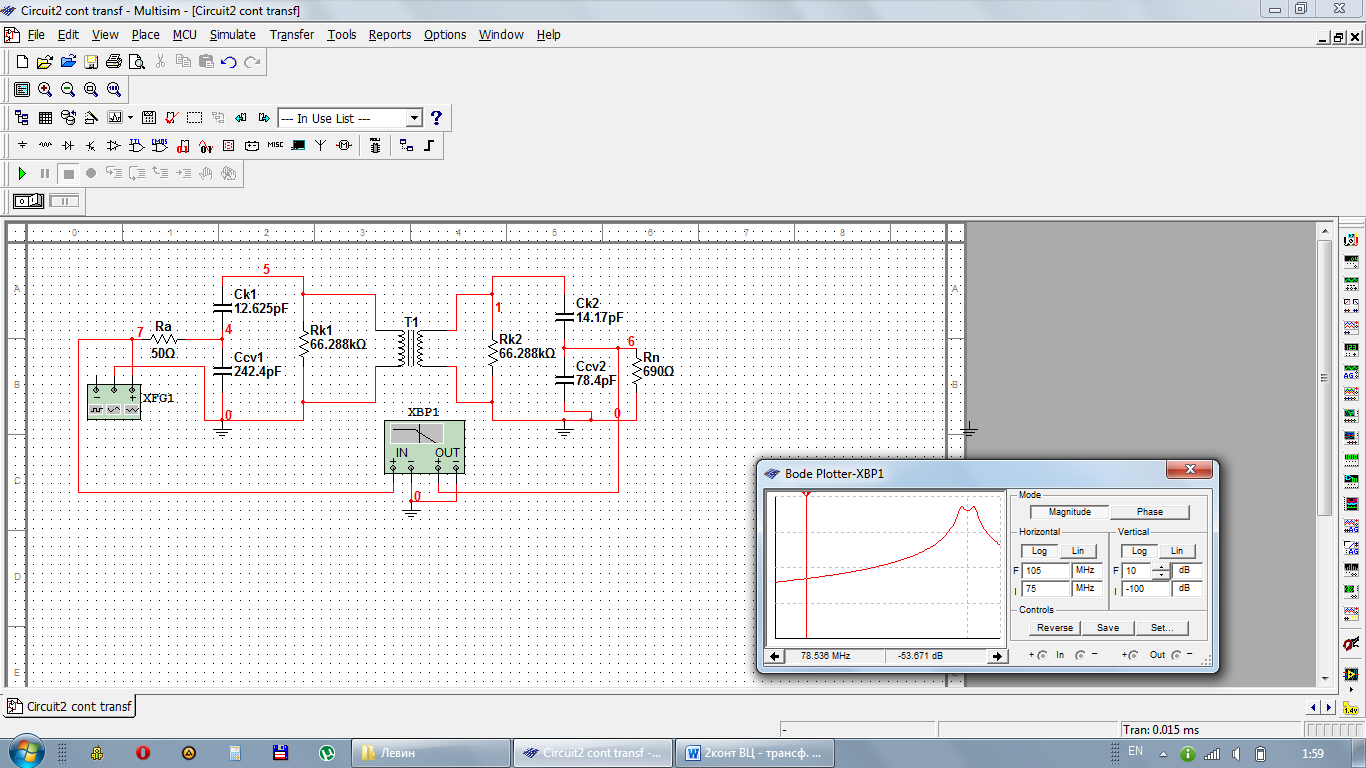This screenshot has height=768, width=1366.
Task: Set Vertical axis to Log
Action: pos(1138,551)
